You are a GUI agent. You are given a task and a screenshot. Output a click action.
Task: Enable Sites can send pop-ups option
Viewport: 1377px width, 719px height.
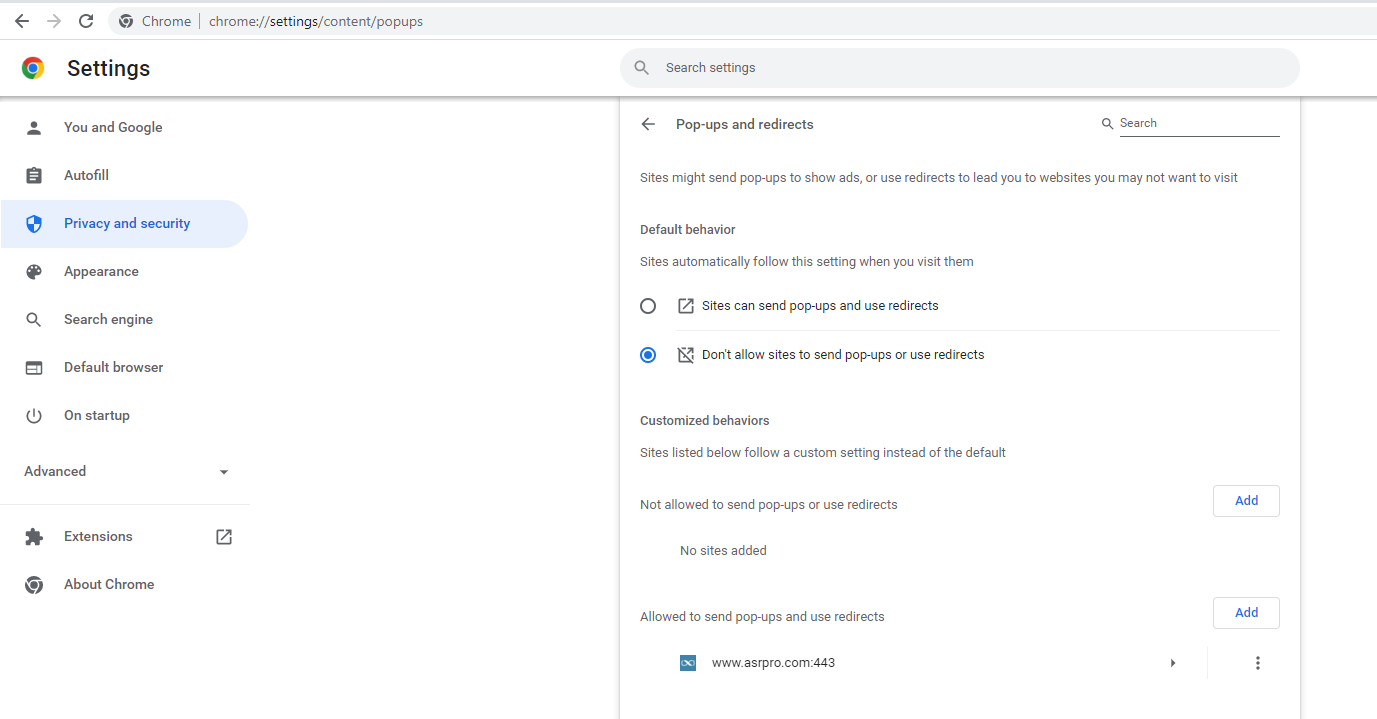point(648,305)
